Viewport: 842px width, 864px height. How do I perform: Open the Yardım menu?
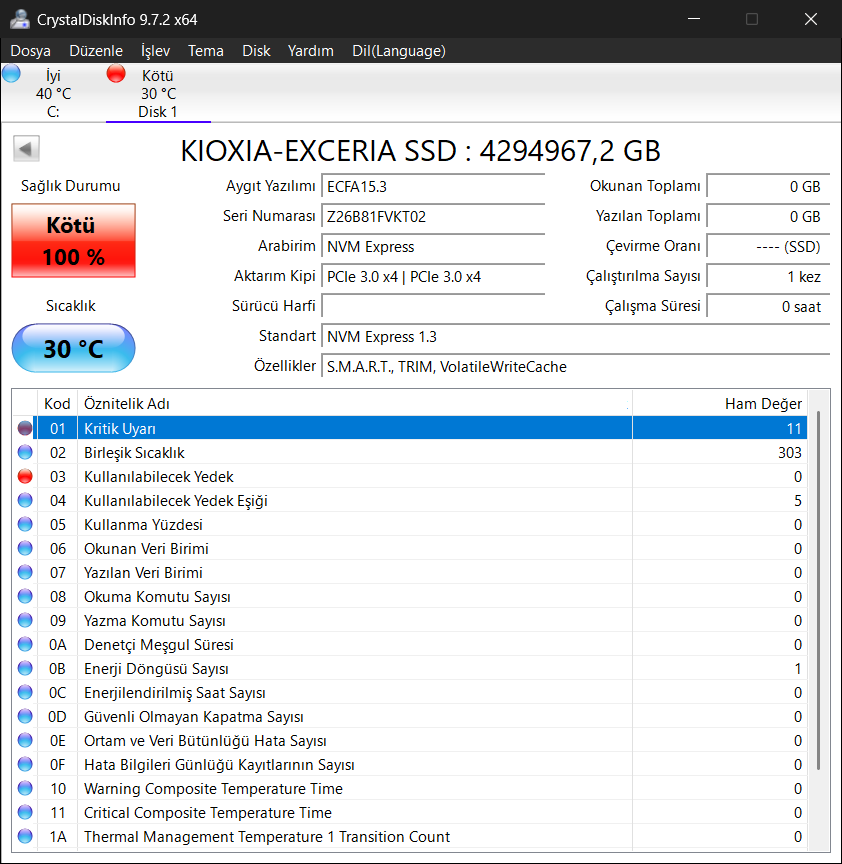tap(311, 51)
